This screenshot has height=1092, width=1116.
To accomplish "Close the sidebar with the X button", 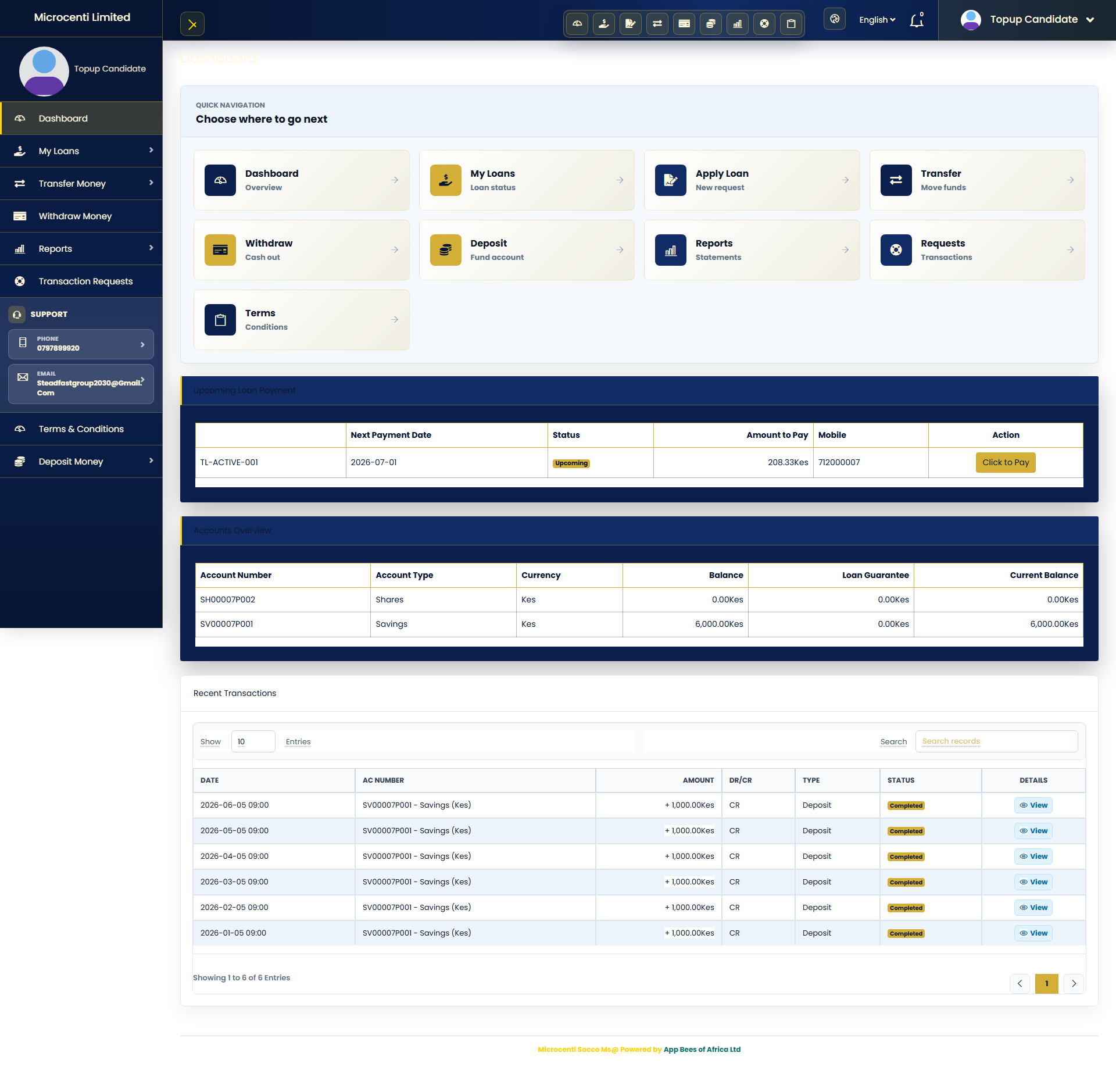I will click(192, 24).
